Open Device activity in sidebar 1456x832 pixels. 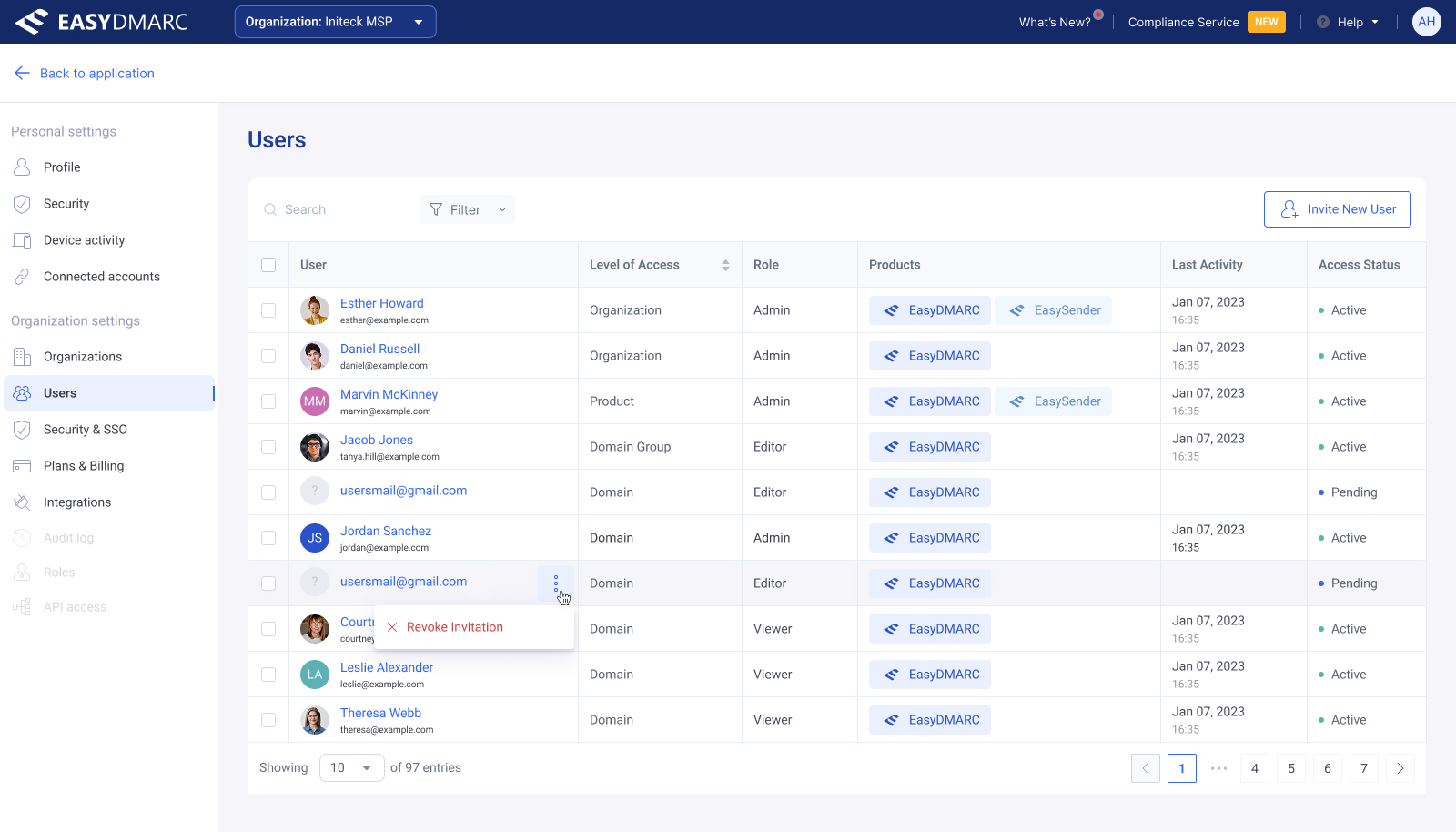109,240
